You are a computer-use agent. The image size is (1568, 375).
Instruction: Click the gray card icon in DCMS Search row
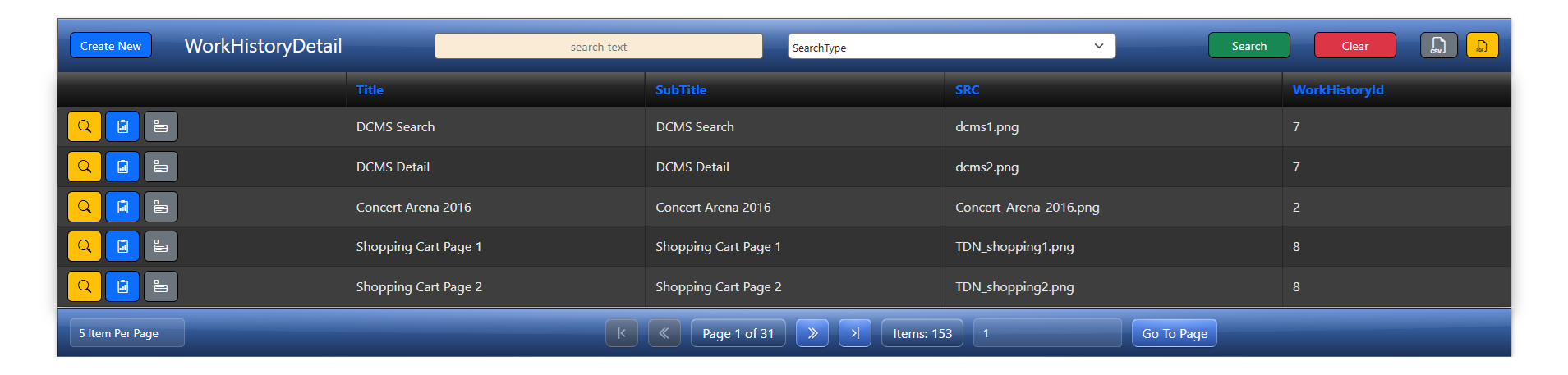click(161, 126)
